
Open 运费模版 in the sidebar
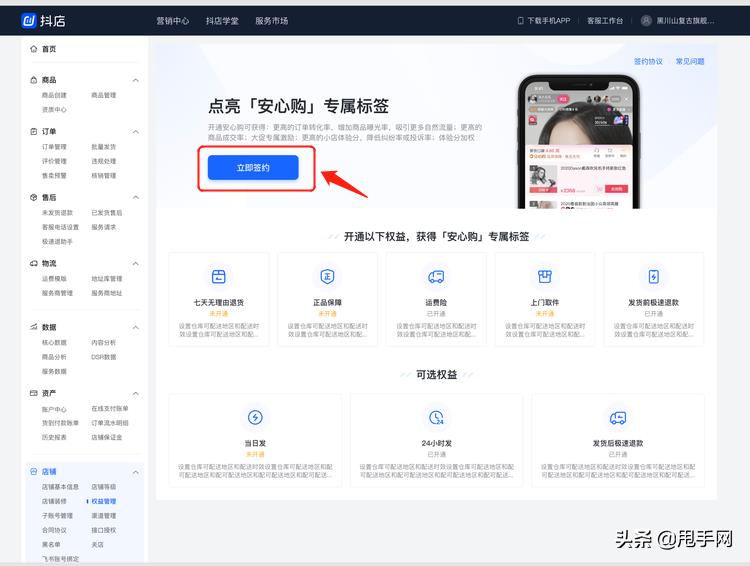tap(54, 278)
